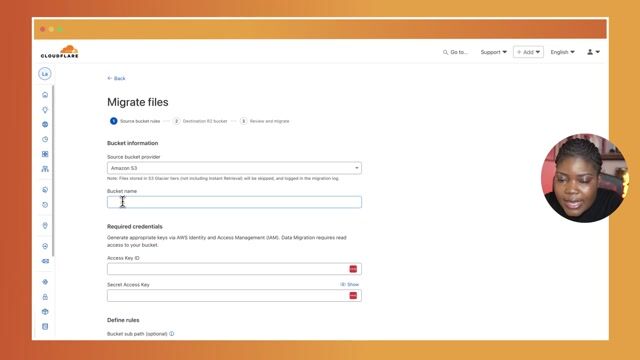Click the Required credentials heading
The width and height of the screenshot is (640, 360).
(x=135, y=227)
